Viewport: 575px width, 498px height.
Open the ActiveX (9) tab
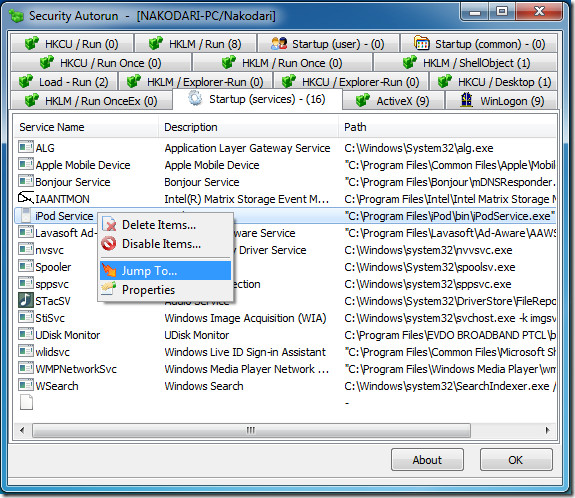(x=393, y=100)
